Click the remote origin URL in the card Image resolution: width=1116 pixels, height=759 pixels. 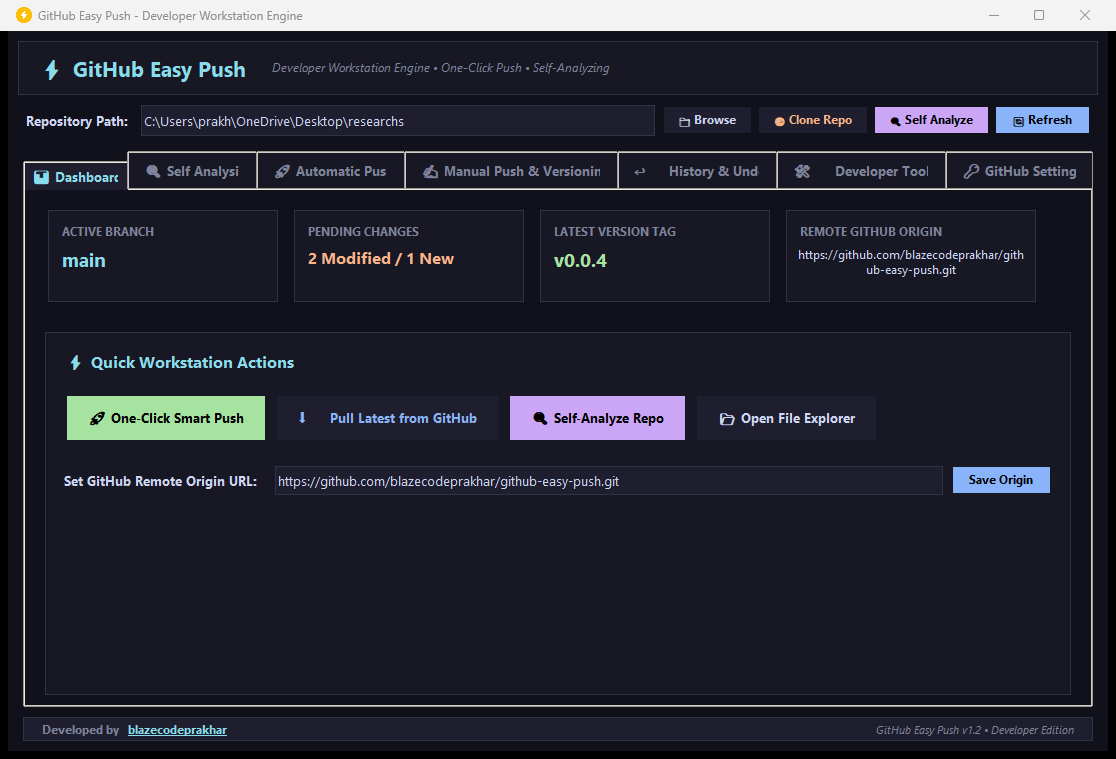pos(910,262)
